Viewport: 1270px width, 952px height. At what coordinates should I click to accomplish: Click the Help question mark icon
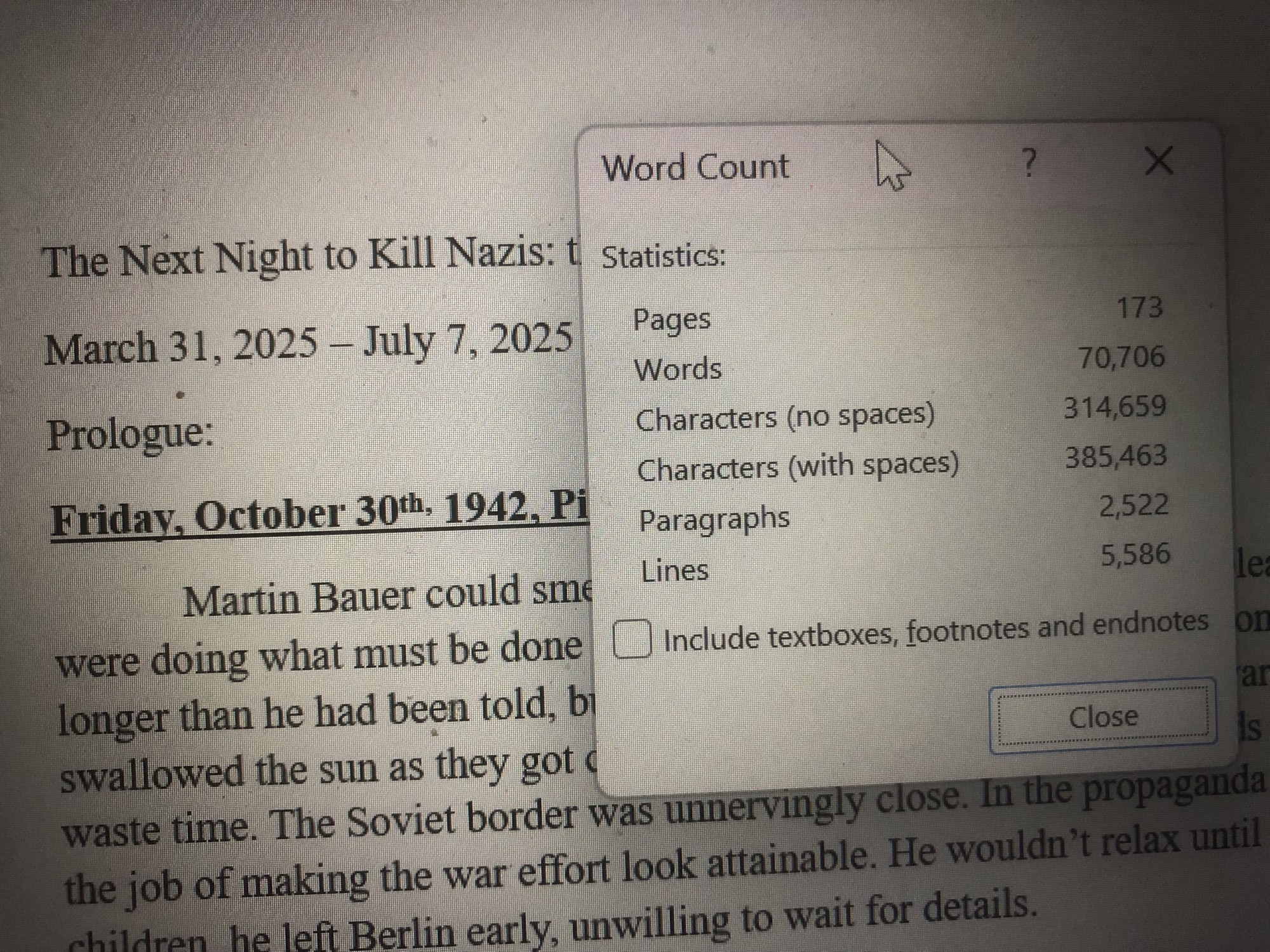coord(1029,163)
